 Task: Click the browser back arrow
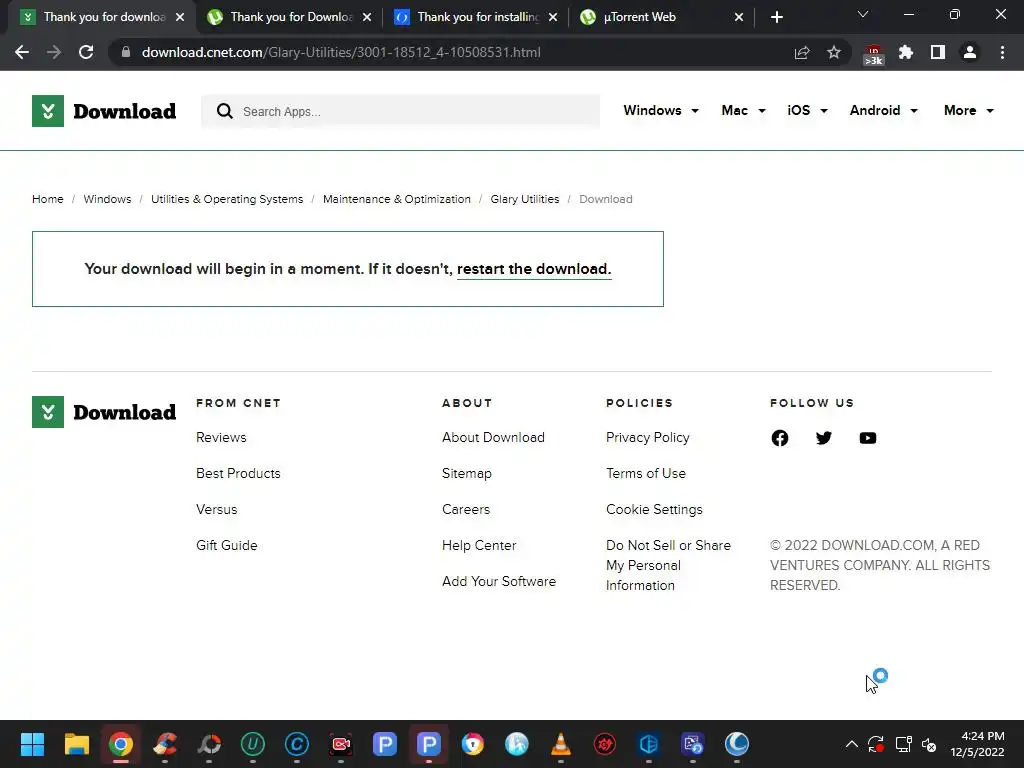(x=22, y=52)
